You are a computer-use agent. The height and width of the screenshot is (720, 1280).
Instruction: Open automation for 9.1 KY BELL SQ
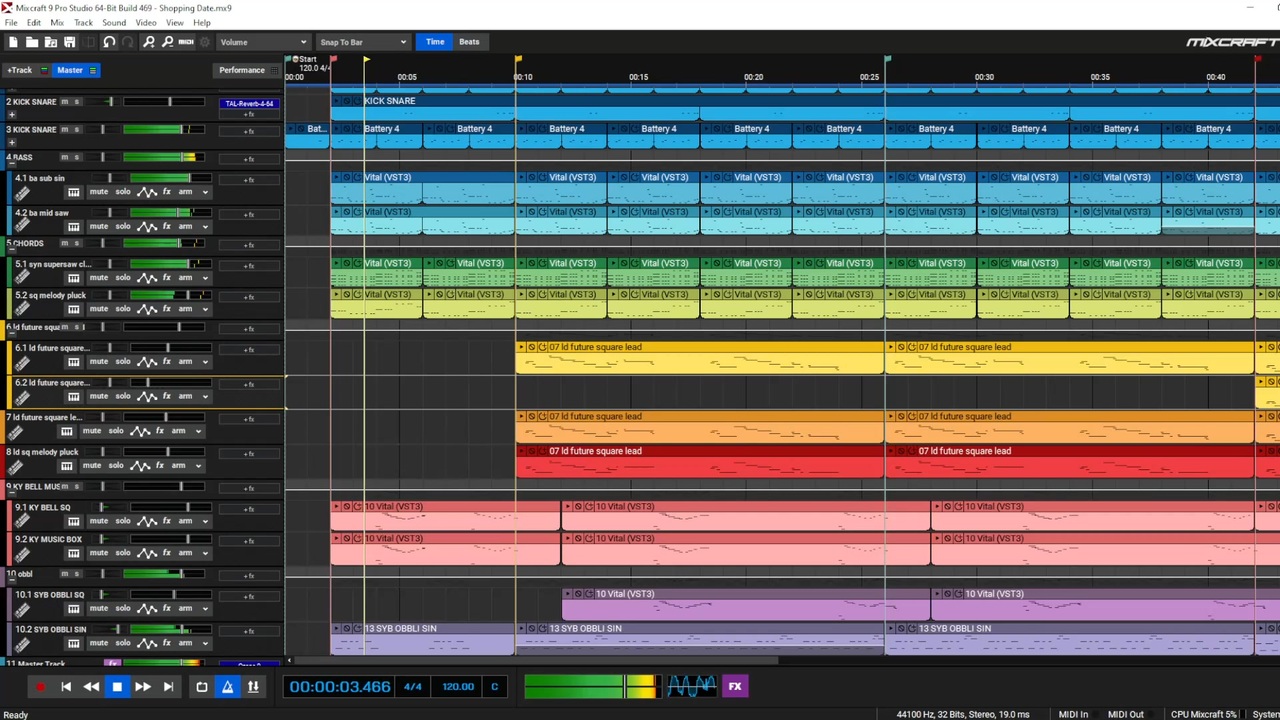[147, 521]
